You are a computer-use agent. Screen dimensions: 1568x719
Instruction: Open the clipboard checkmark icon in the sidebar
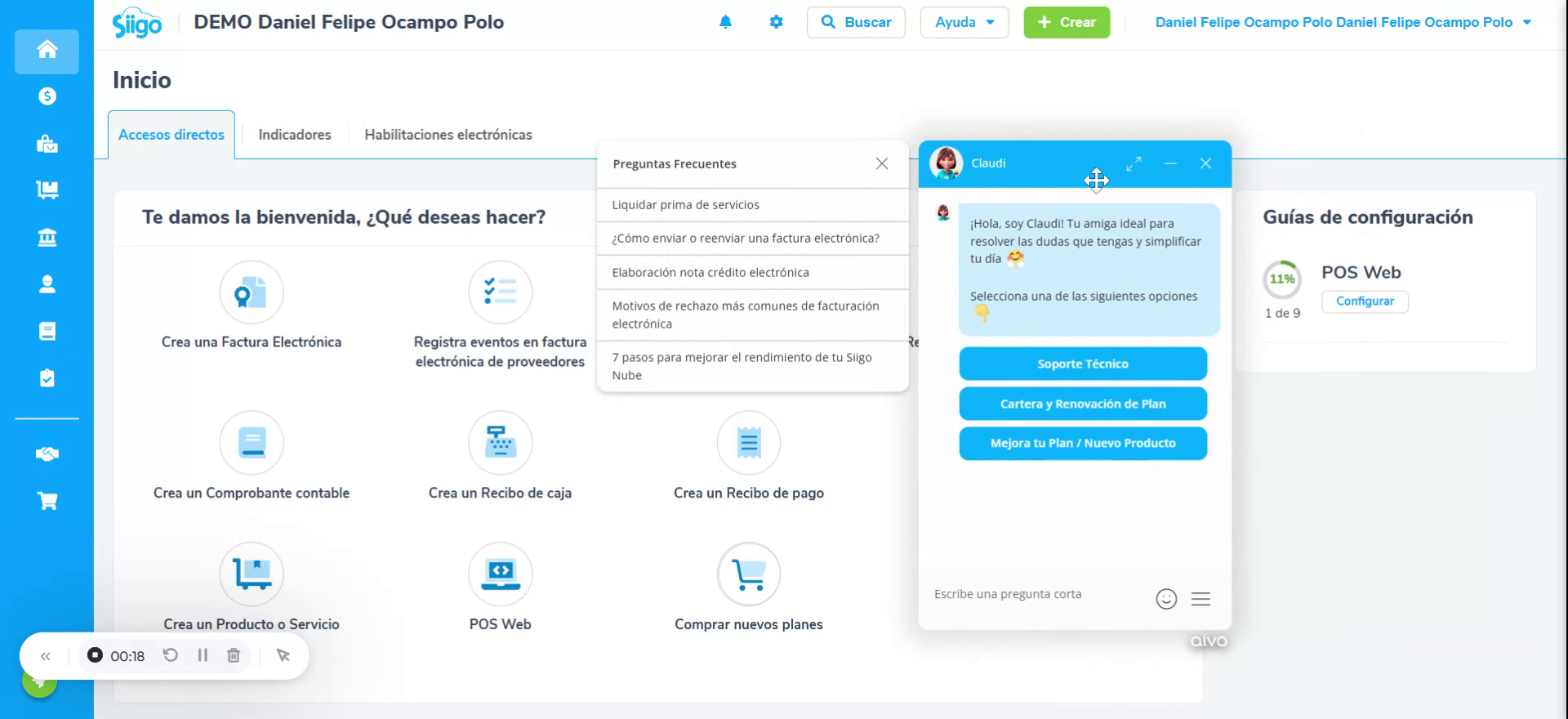(x=47, y=378)
